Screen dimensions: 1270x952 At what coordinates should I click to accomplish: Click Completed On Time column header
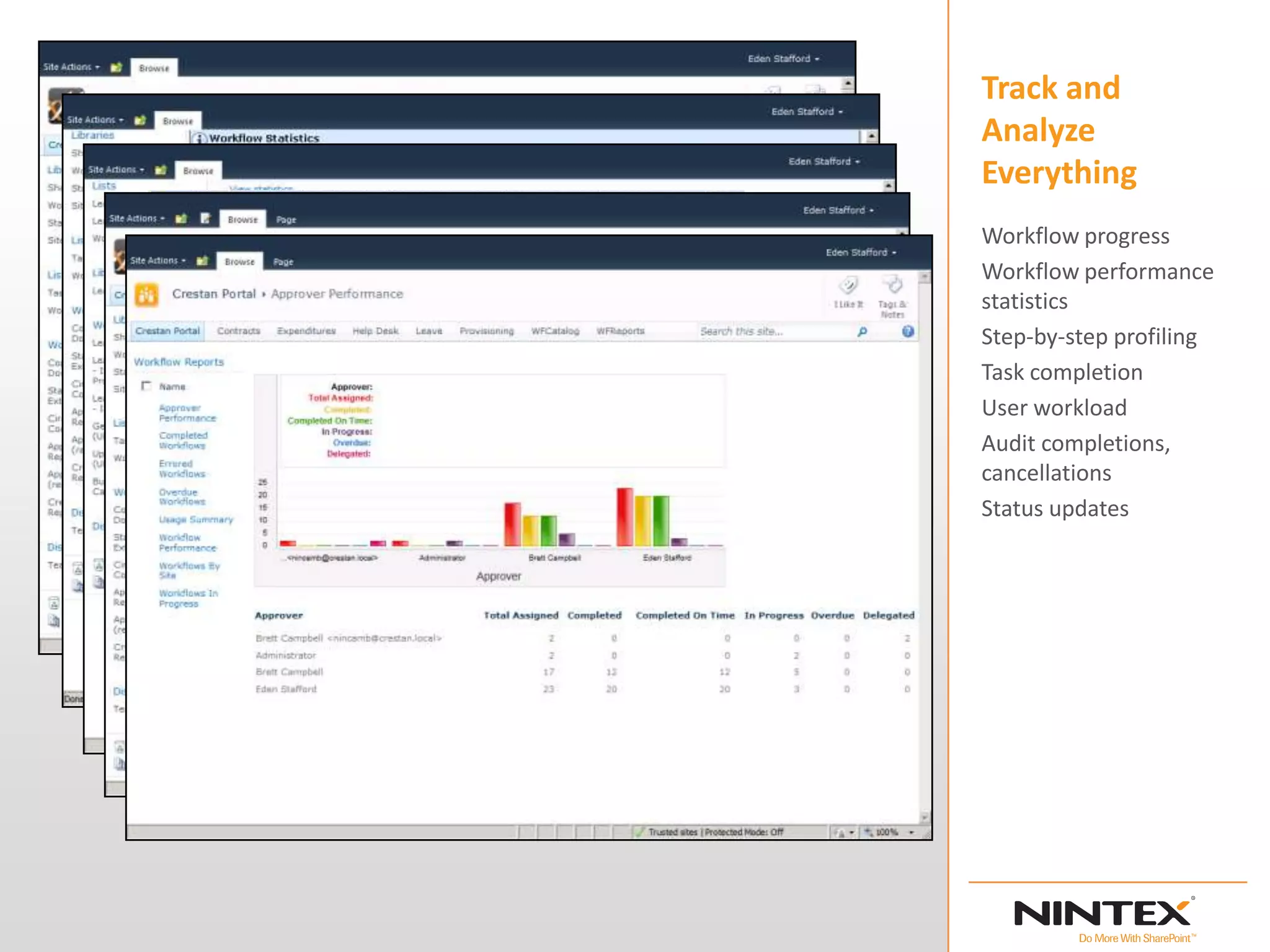click(685, 615)
